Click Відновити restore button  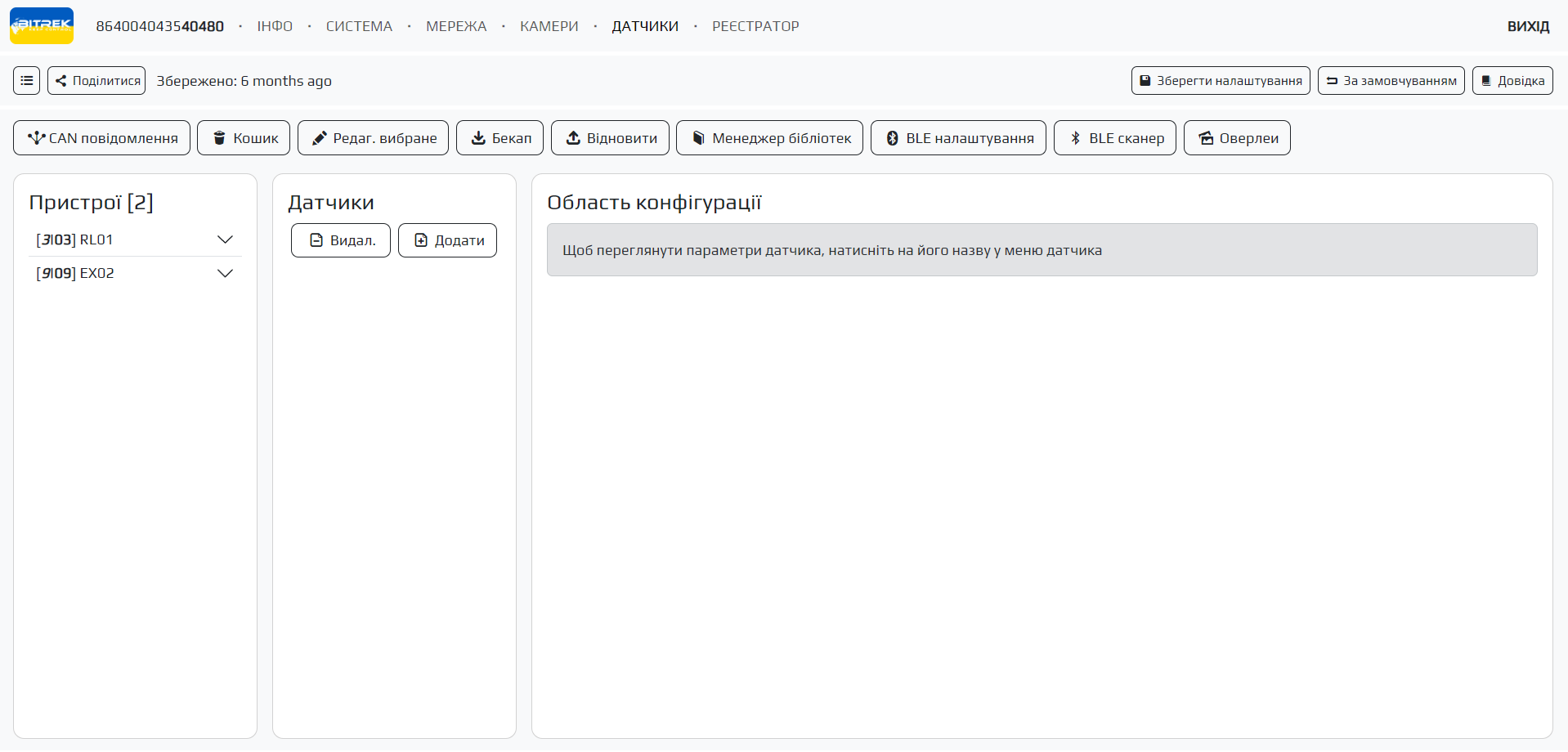[610, 138]
